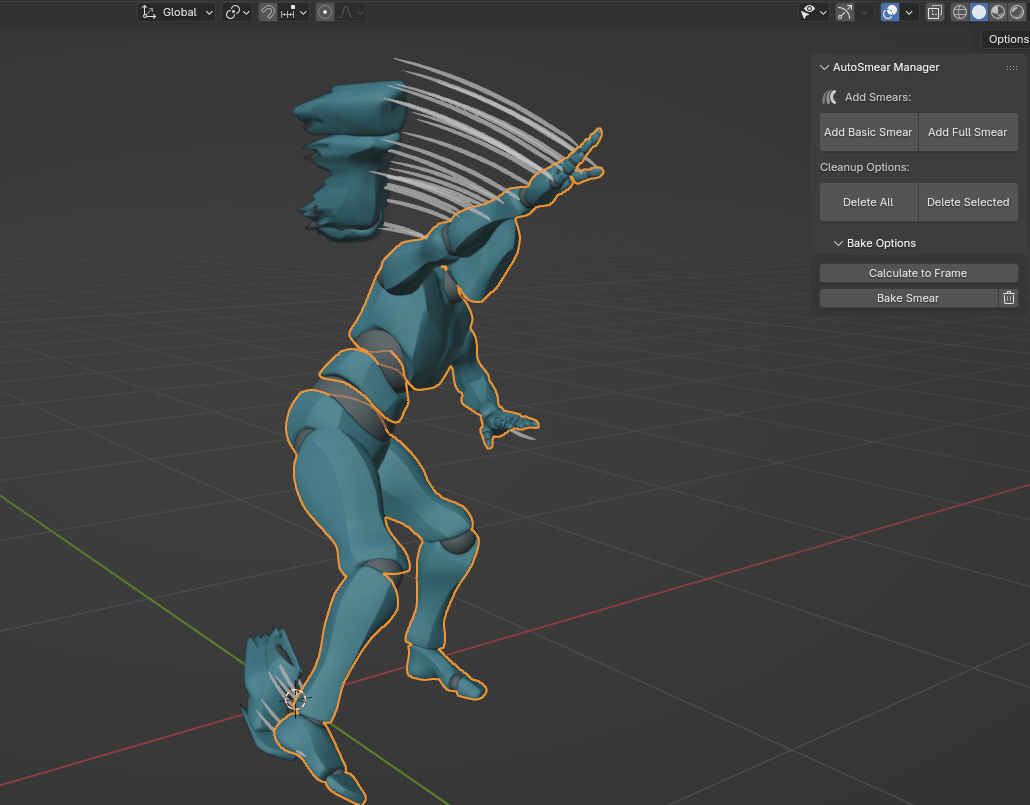Open the selectability and visibility dropdown
This screenshot has width=1030, height=805.
813,12
